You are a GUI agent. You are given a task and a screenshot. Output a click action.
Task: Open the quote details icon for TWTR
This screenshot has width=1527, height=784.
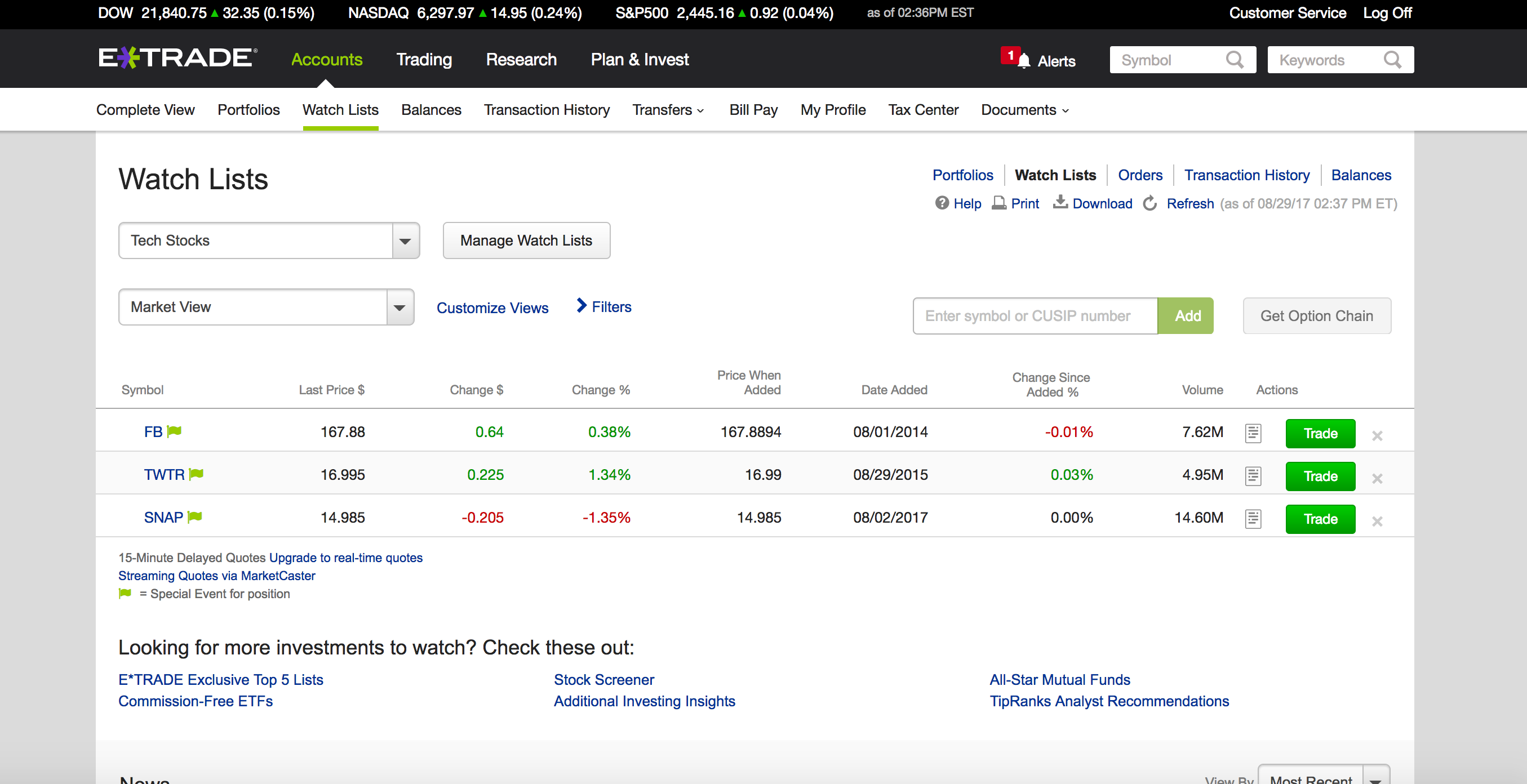[1253, 475]
